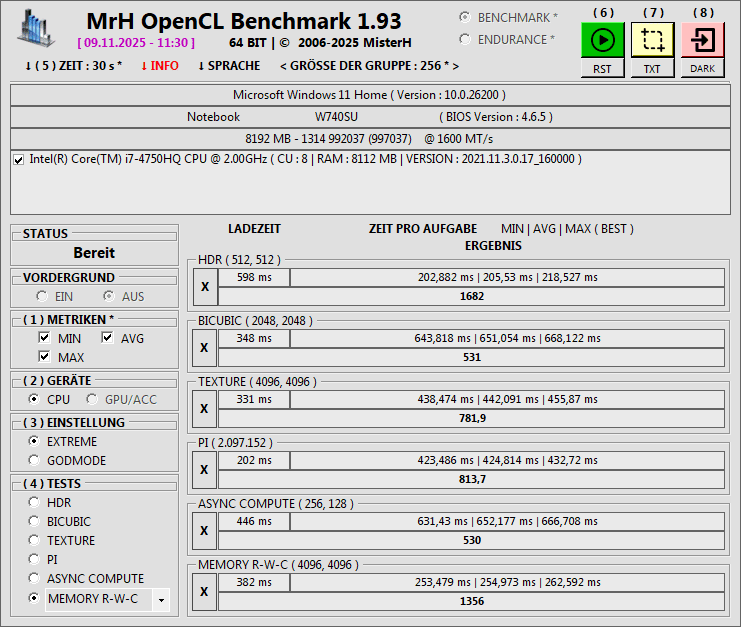Click the MEMORY R-W-C result value 1356
Screen dimensions: 741x627
472,601
